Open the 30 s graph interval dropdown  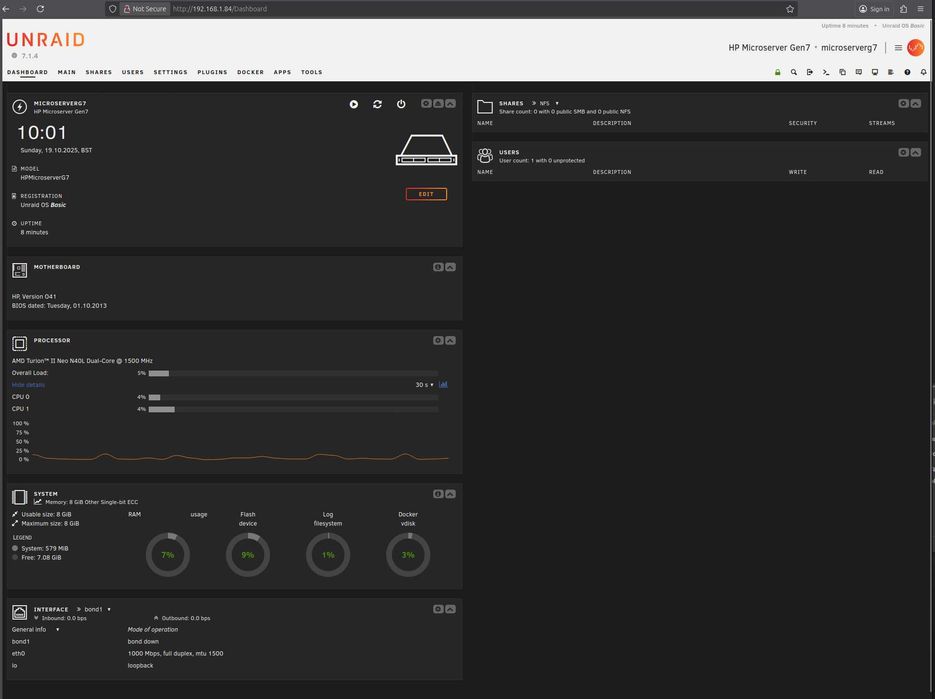(x=425, y=385)
